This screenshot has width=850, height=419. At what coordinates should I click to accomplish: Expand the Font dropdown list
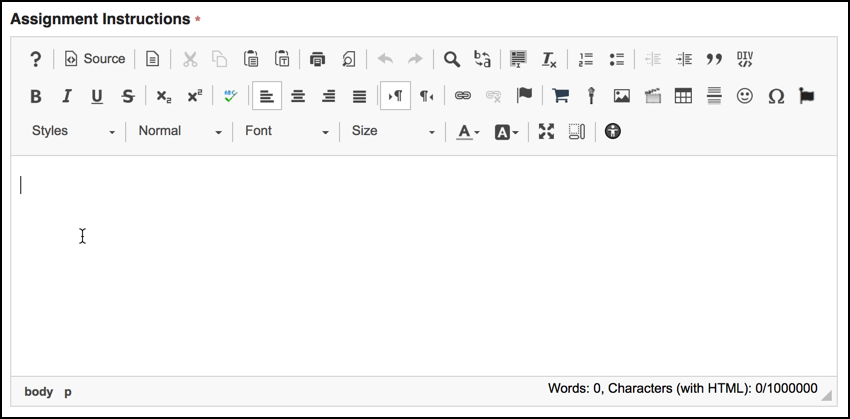[286, 131]
